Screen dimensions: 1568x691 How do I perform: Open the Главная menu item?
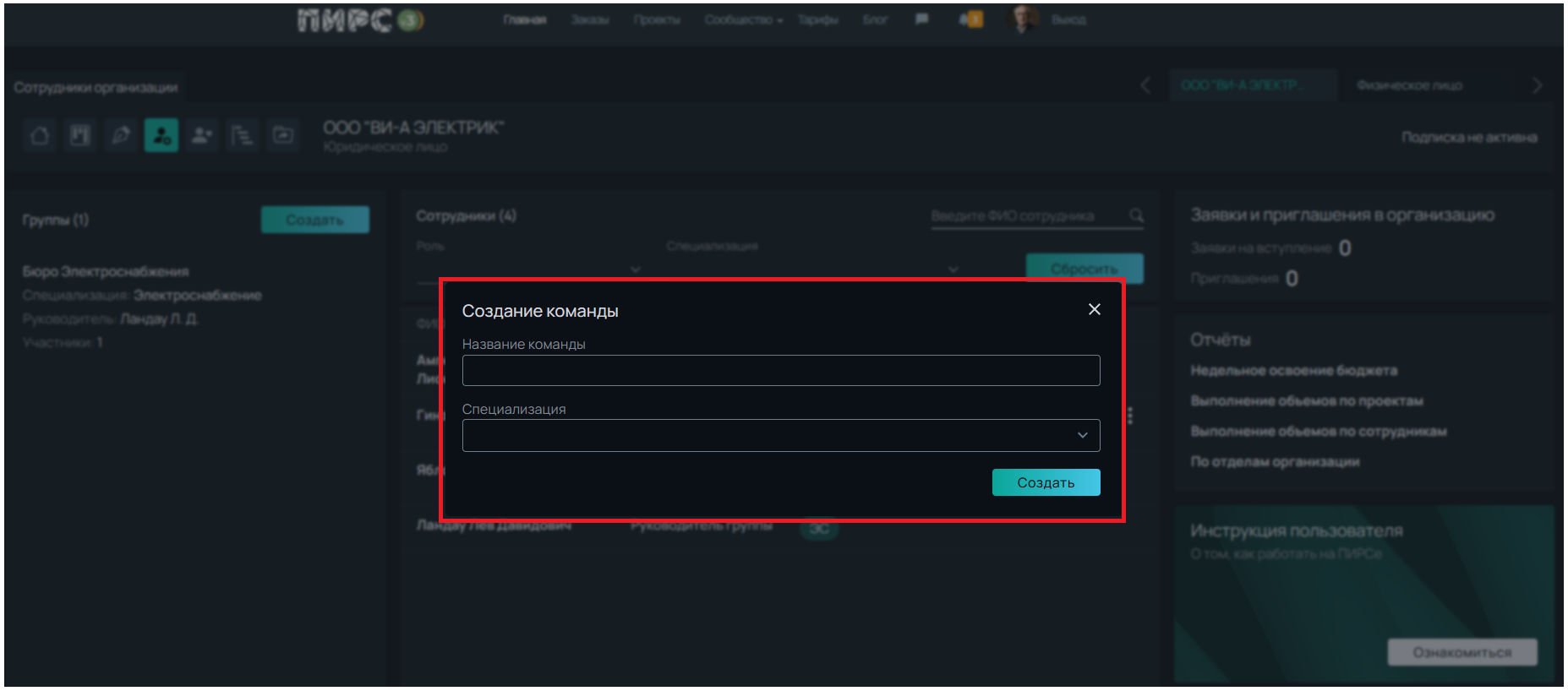(x=524, y=19)
